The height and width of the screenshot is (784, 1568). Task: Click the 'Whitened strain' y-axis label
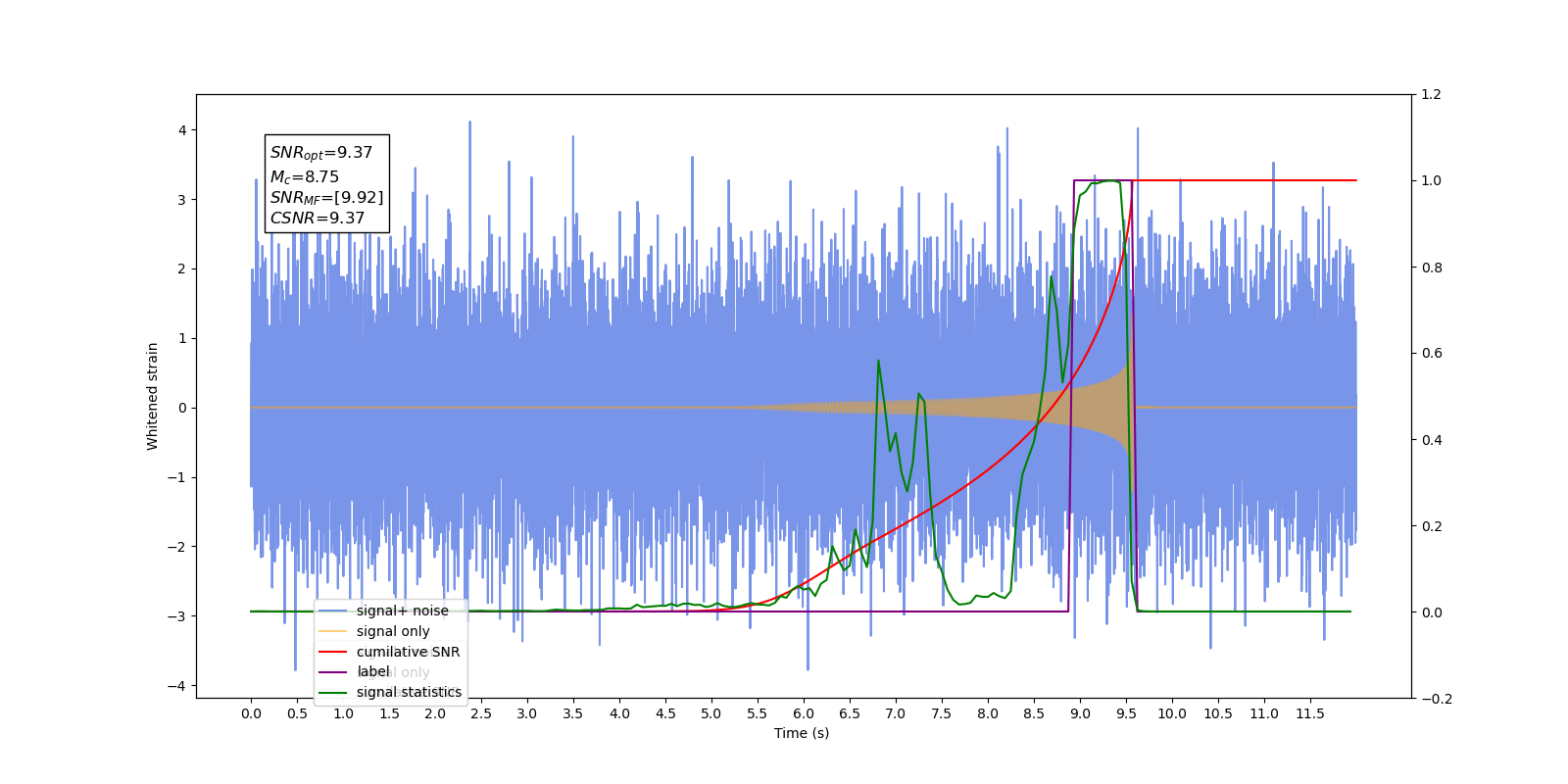coord(153,396)
